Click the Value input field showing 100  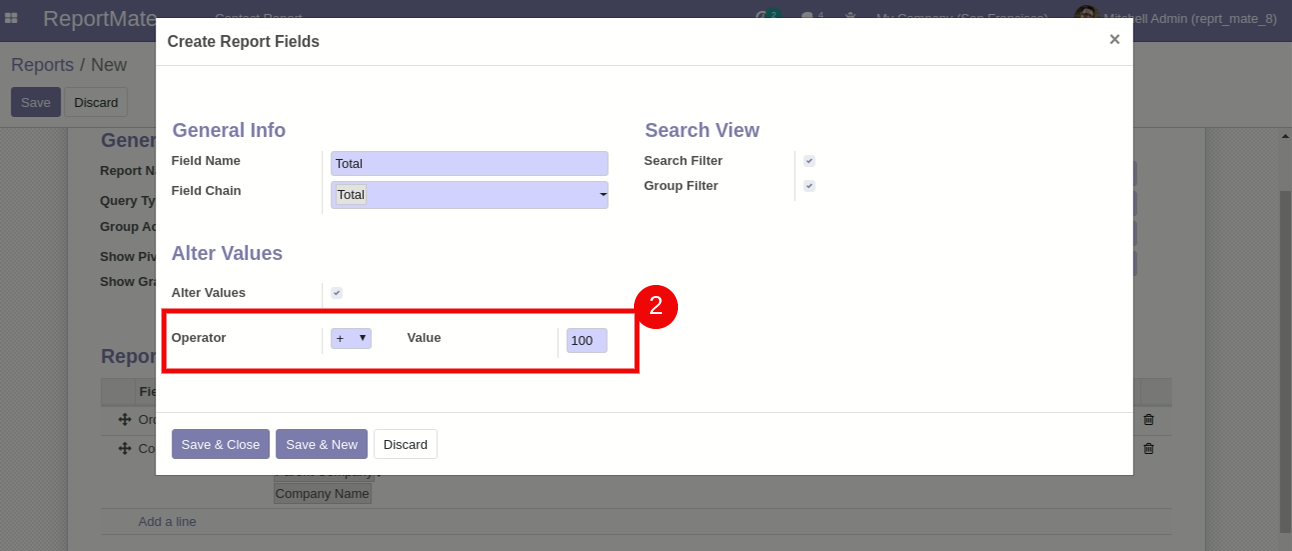point(586,341)
